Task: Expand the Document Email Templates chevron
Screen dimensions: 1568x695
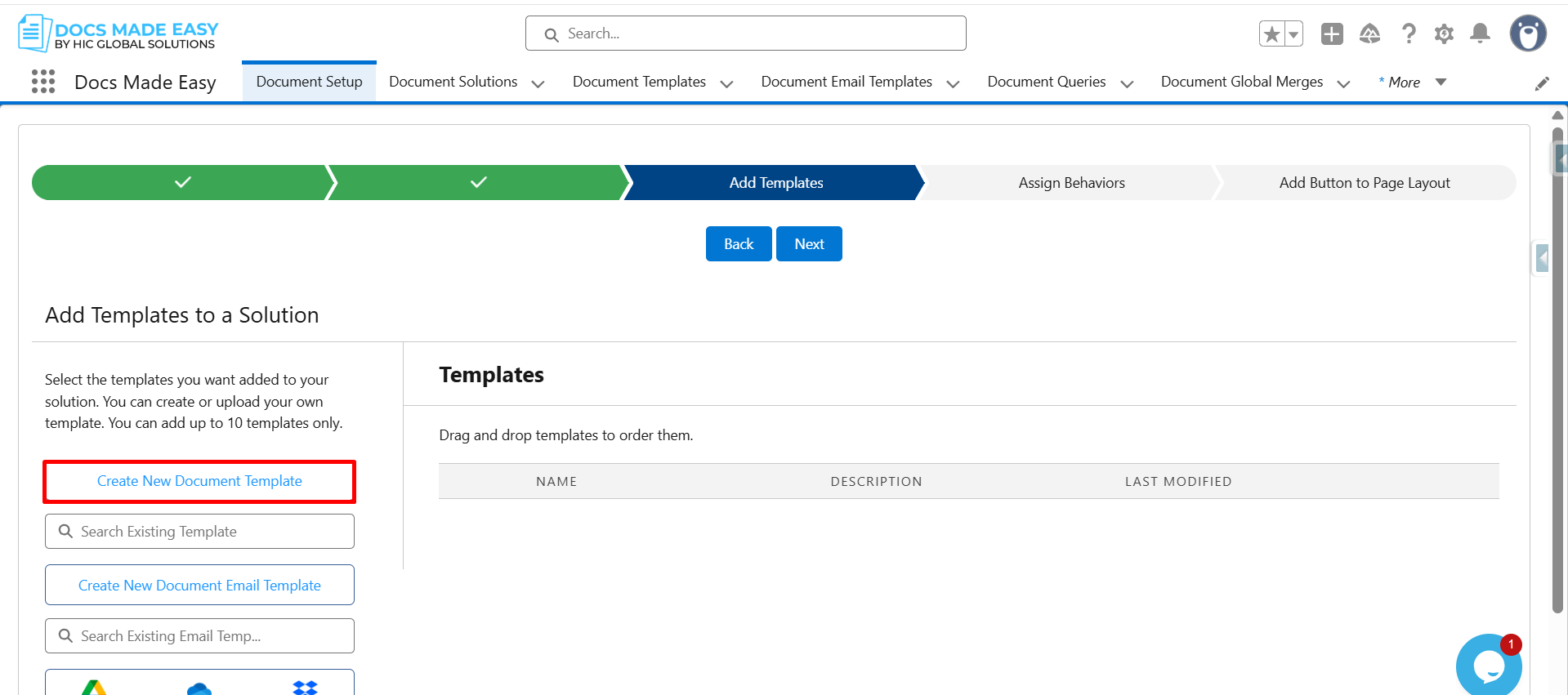Action: point(953,83)
